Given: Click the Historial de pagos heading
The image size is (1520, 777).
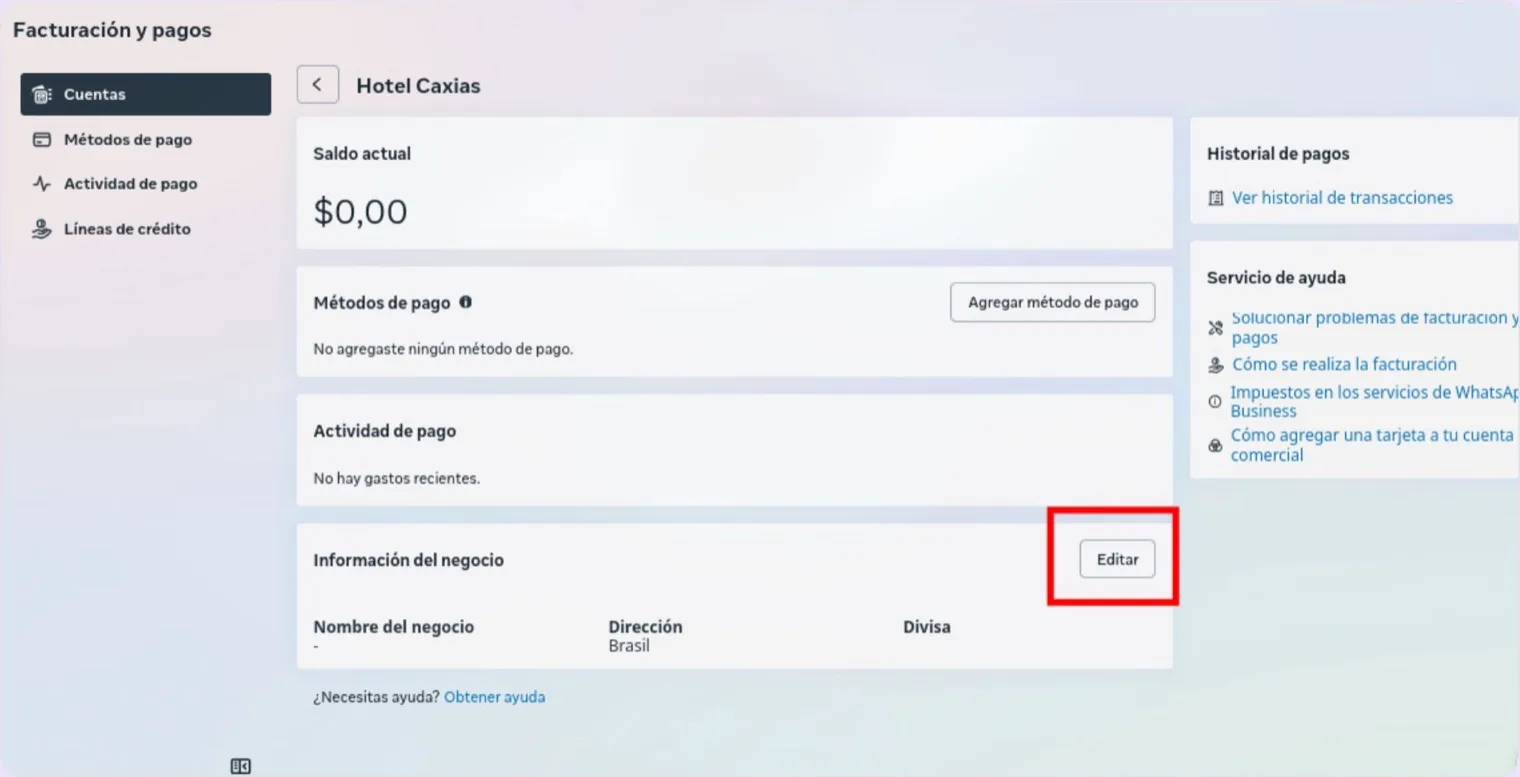Looking at the screenshot, I should (x=1278, y=154).
